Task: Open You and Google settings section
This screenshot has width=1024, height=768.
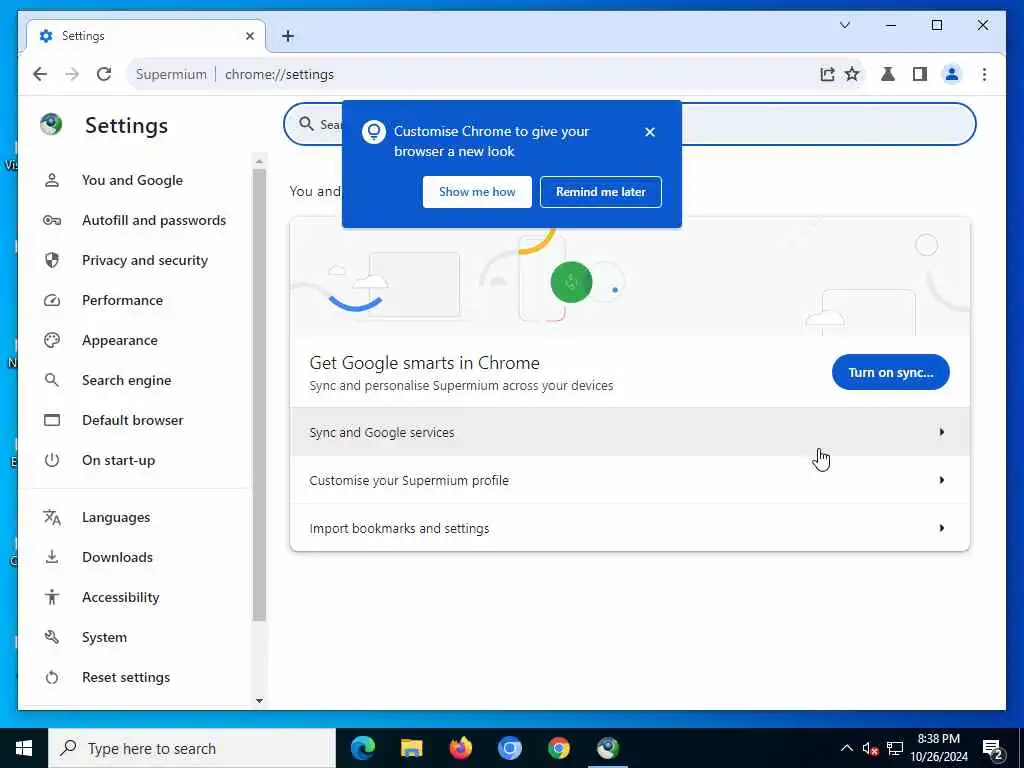Action: click(132, 180)
